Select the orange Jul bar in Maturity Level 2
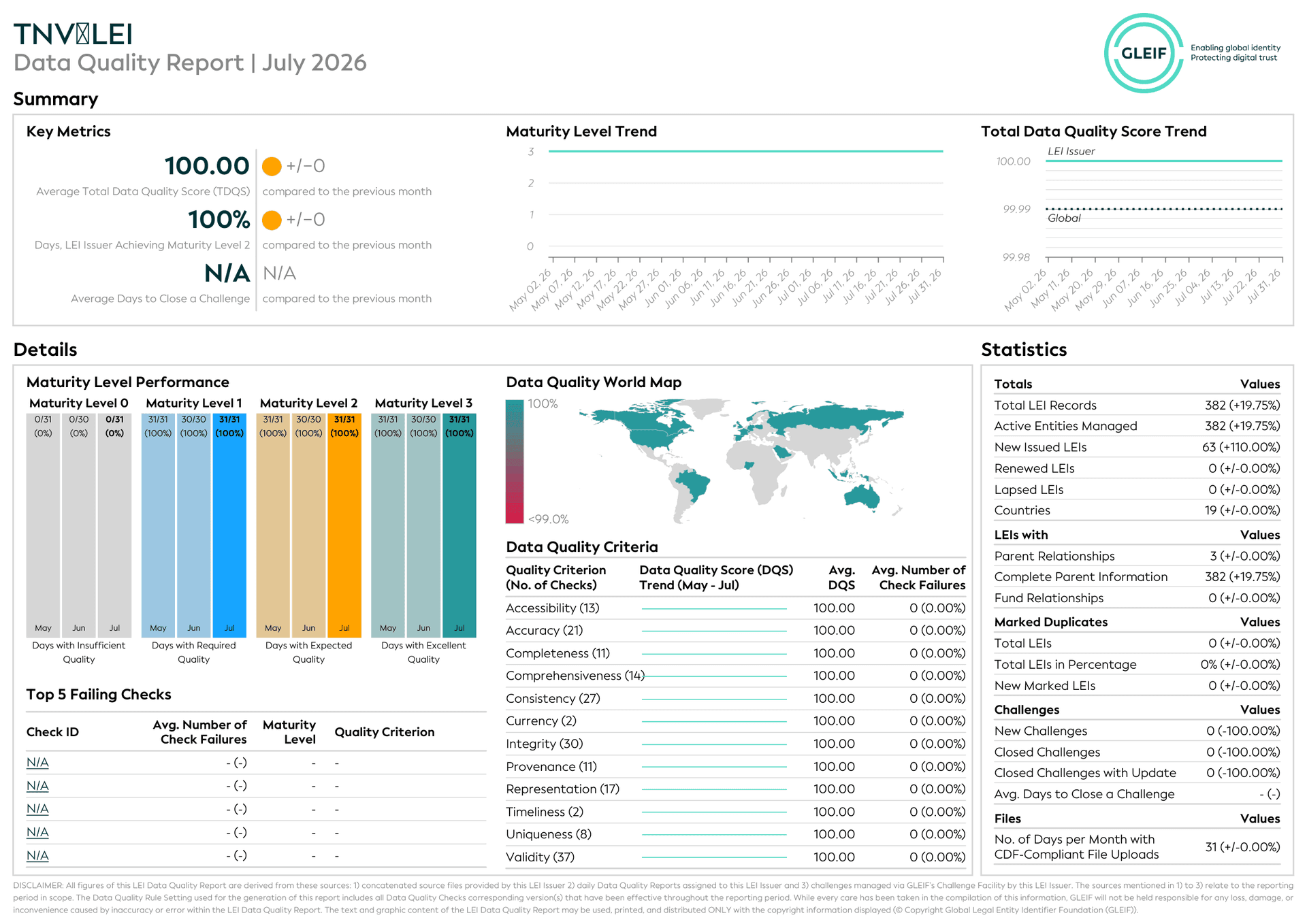Image resolution: width=1307 pixels, height=924 pixels. click(344, 525)
